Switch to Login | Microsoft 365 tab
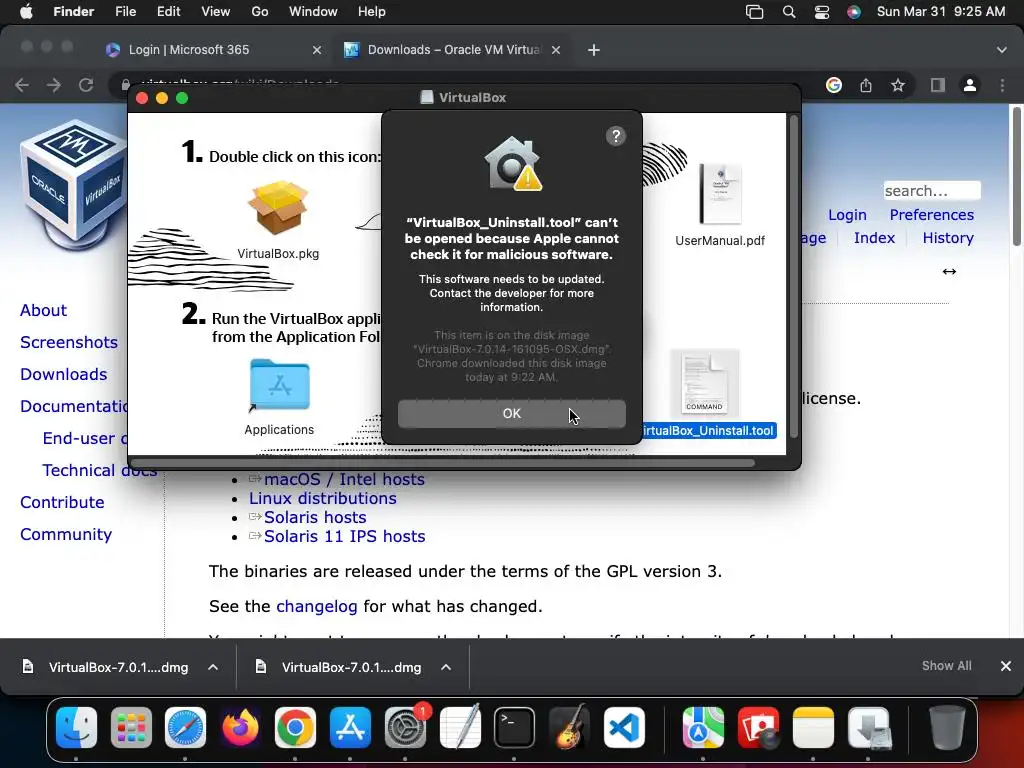Viewport: 1024px width, 768px height. [213, 50]
